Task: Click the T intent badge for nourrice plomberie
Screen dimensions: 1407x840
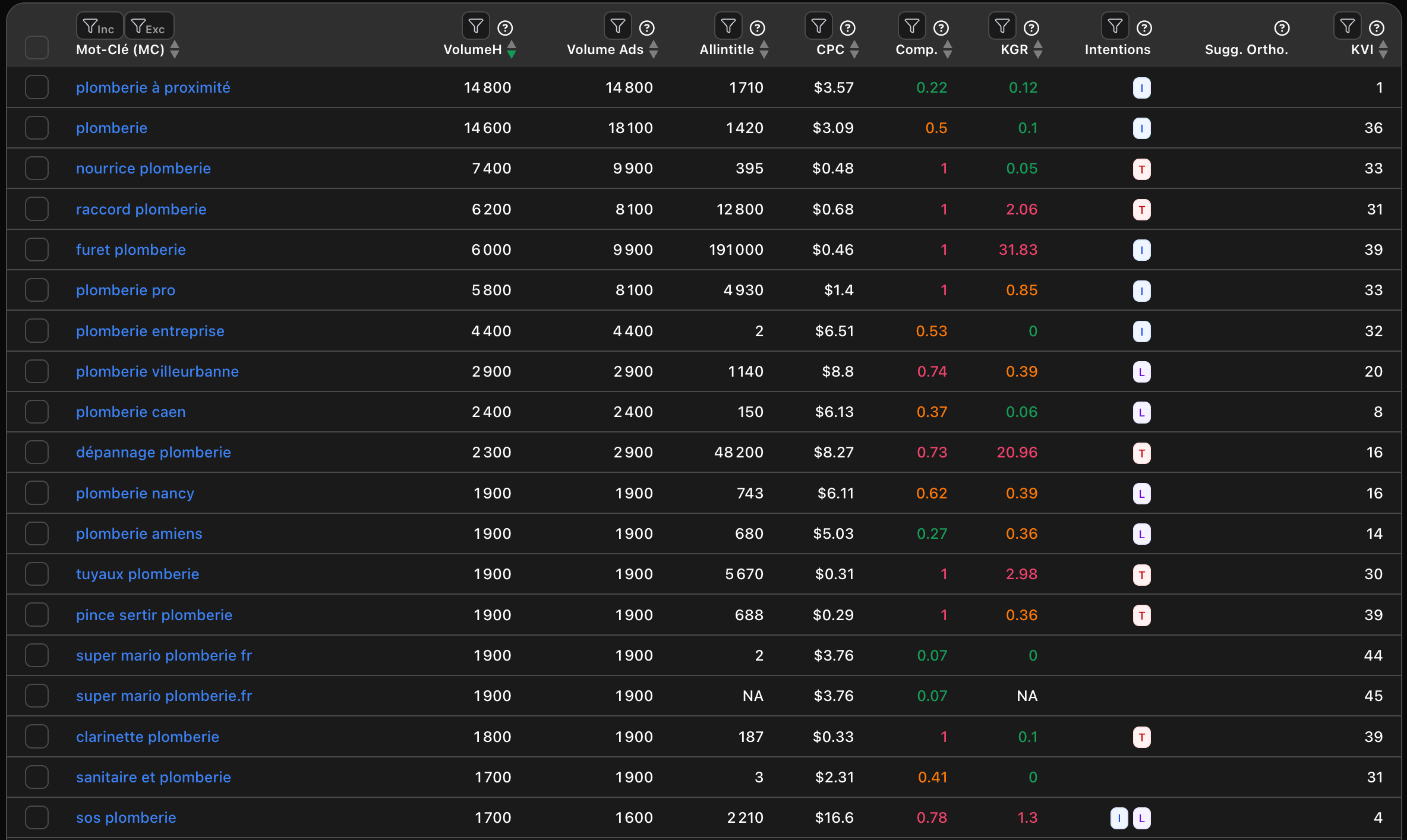Action: pyautogui.click(x=1141, y=169)
